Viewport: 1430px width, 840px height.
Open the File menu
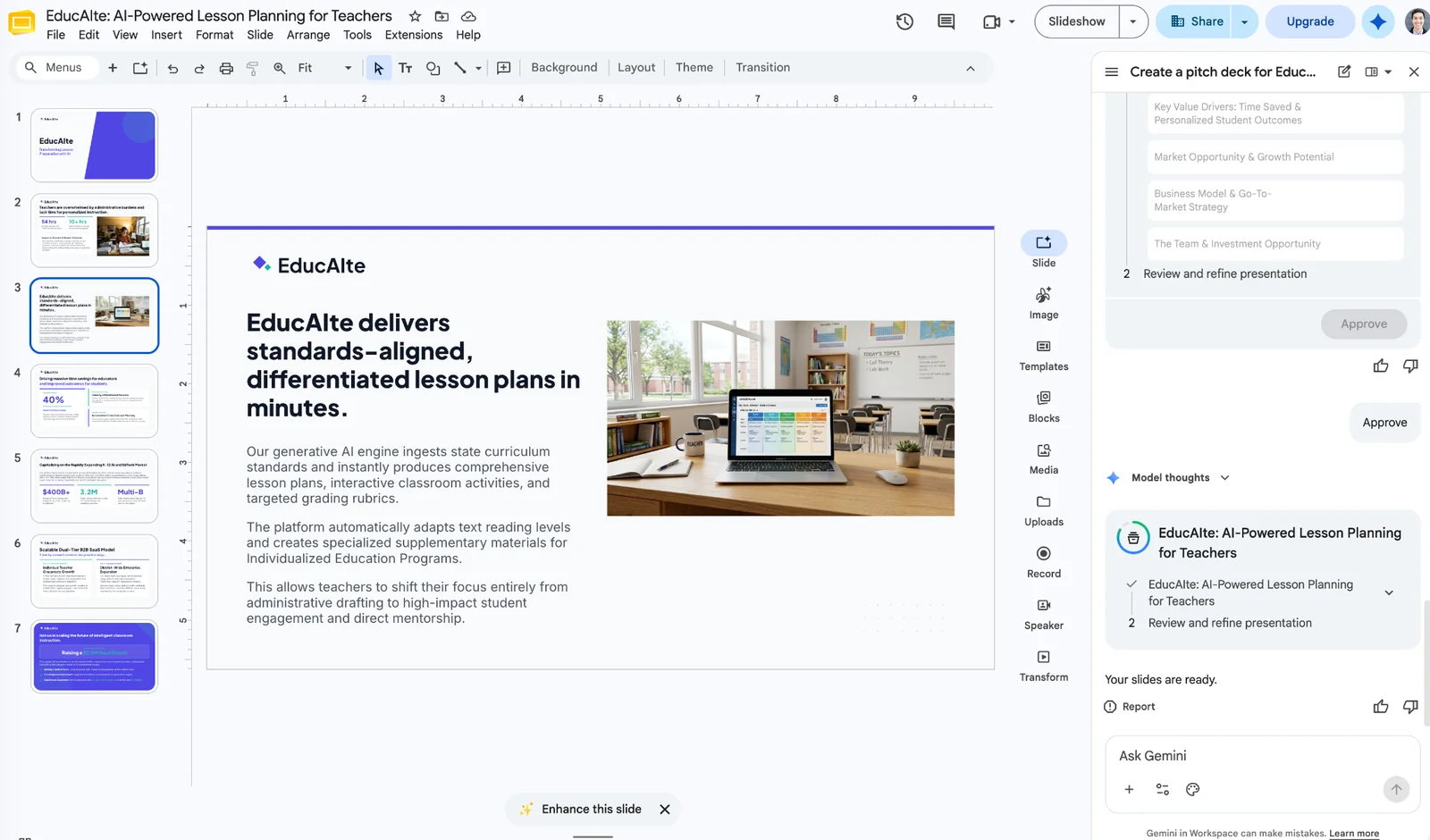click(x=55, y=35)
